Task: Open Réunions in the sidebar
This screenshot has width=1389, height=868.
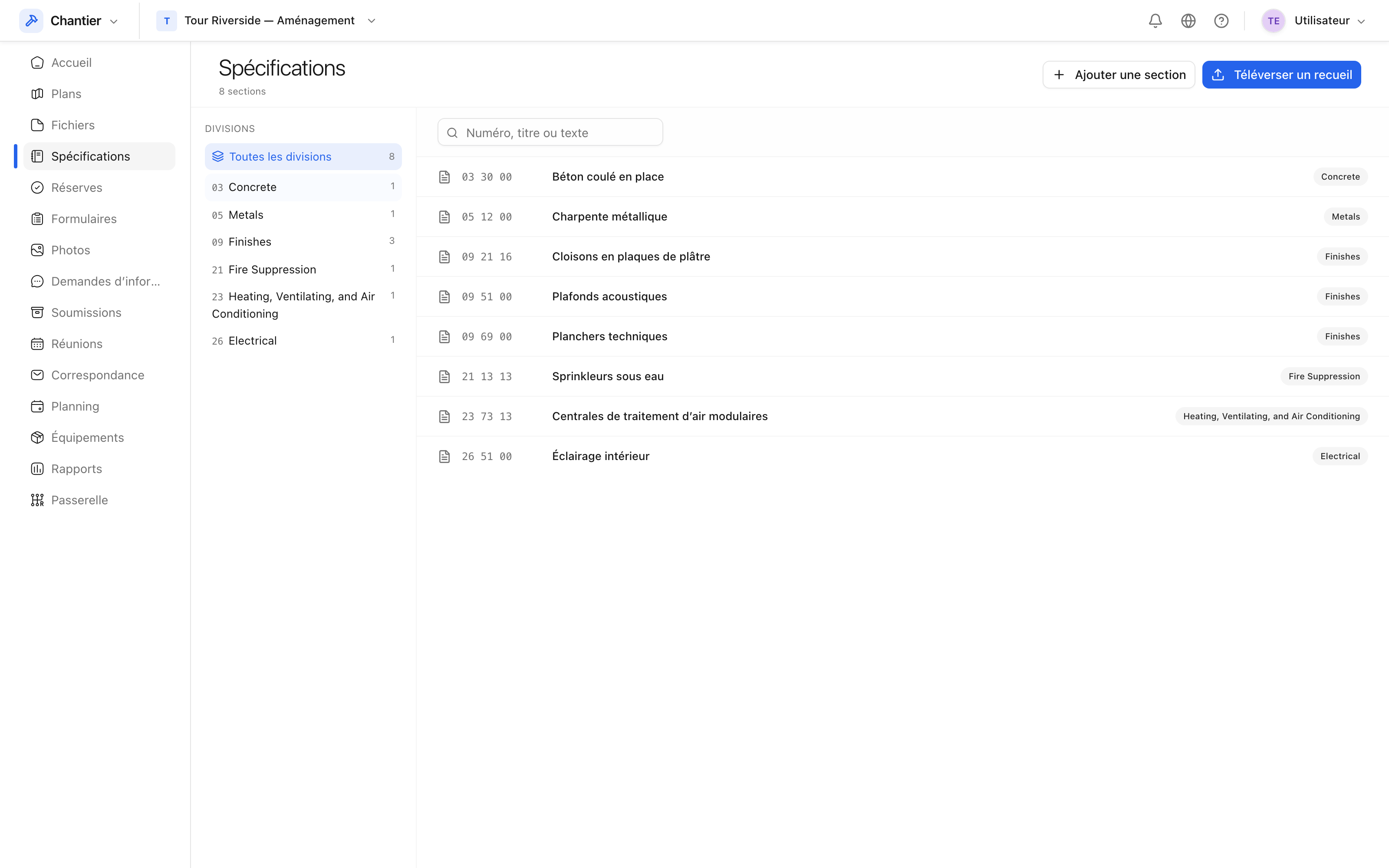Action: click(99, 344)
